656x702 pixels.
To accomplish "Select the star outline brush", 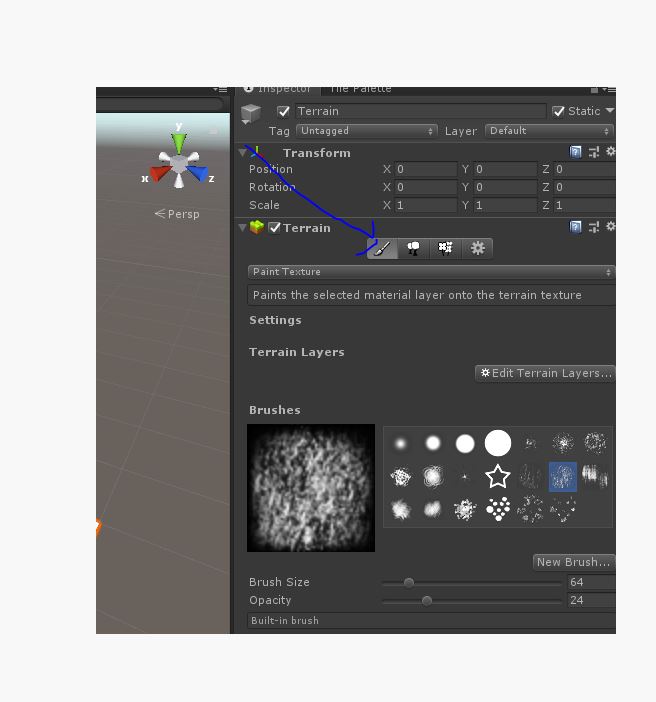I will 497,476.
